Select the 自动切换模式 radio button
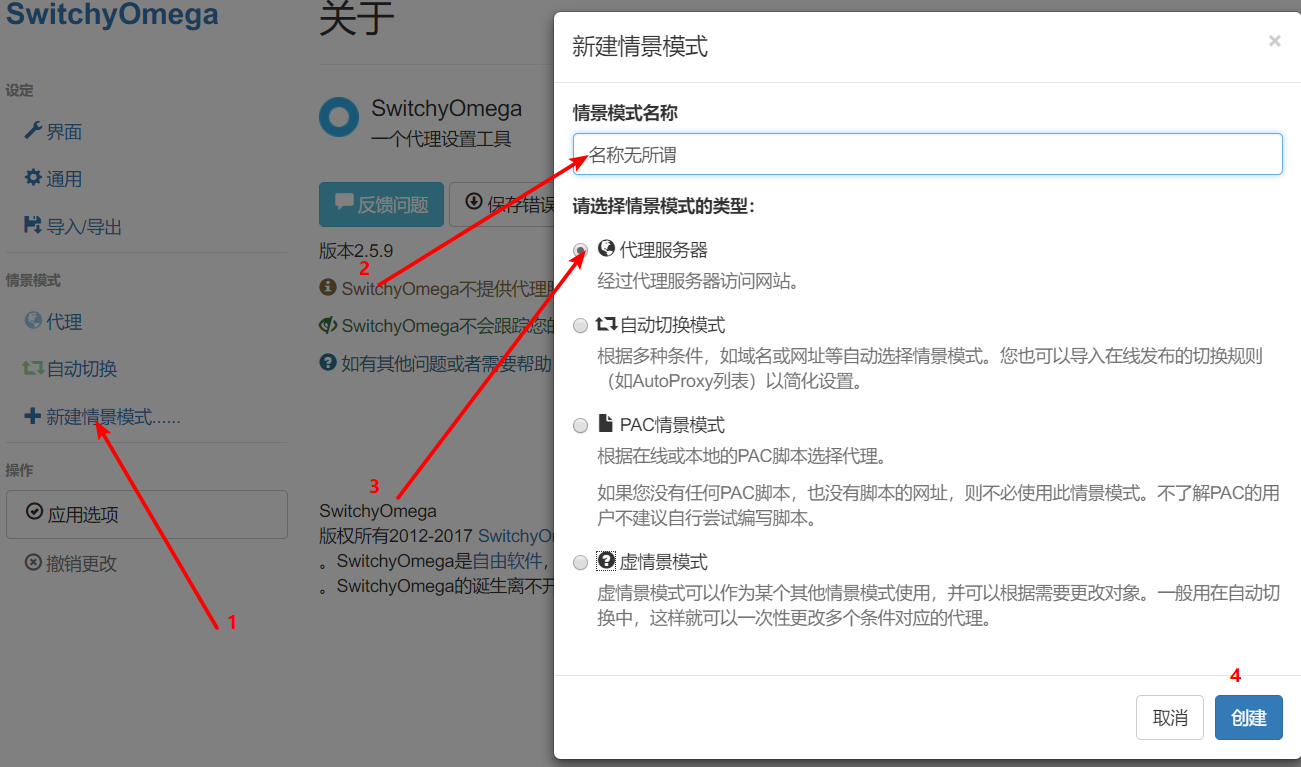1301x767 pixels. click(x=580, y=325)
